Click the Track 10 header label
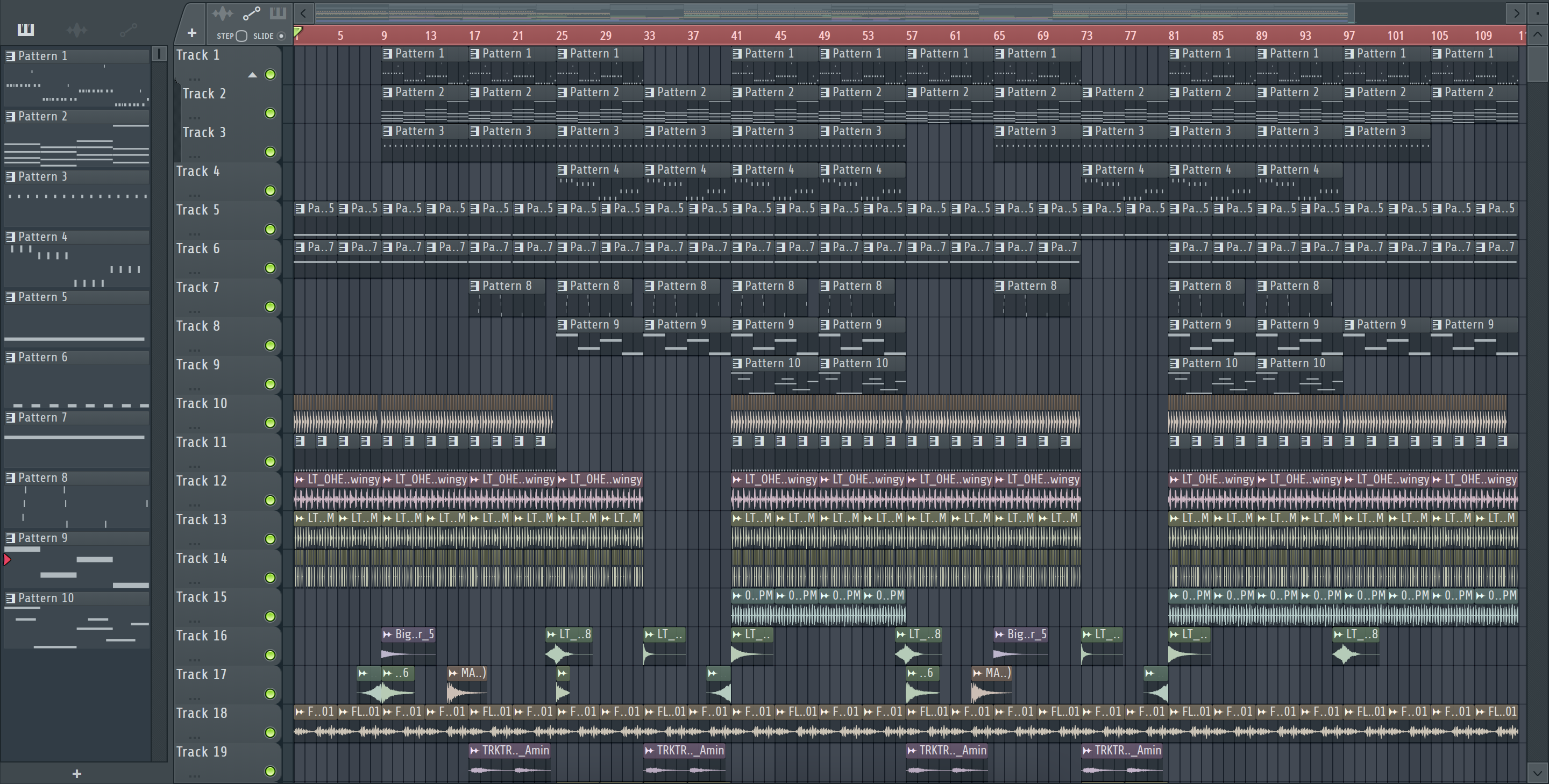The height and width of the screenshot is (784, 1549). pyautogui.click(x=202, y=403)
